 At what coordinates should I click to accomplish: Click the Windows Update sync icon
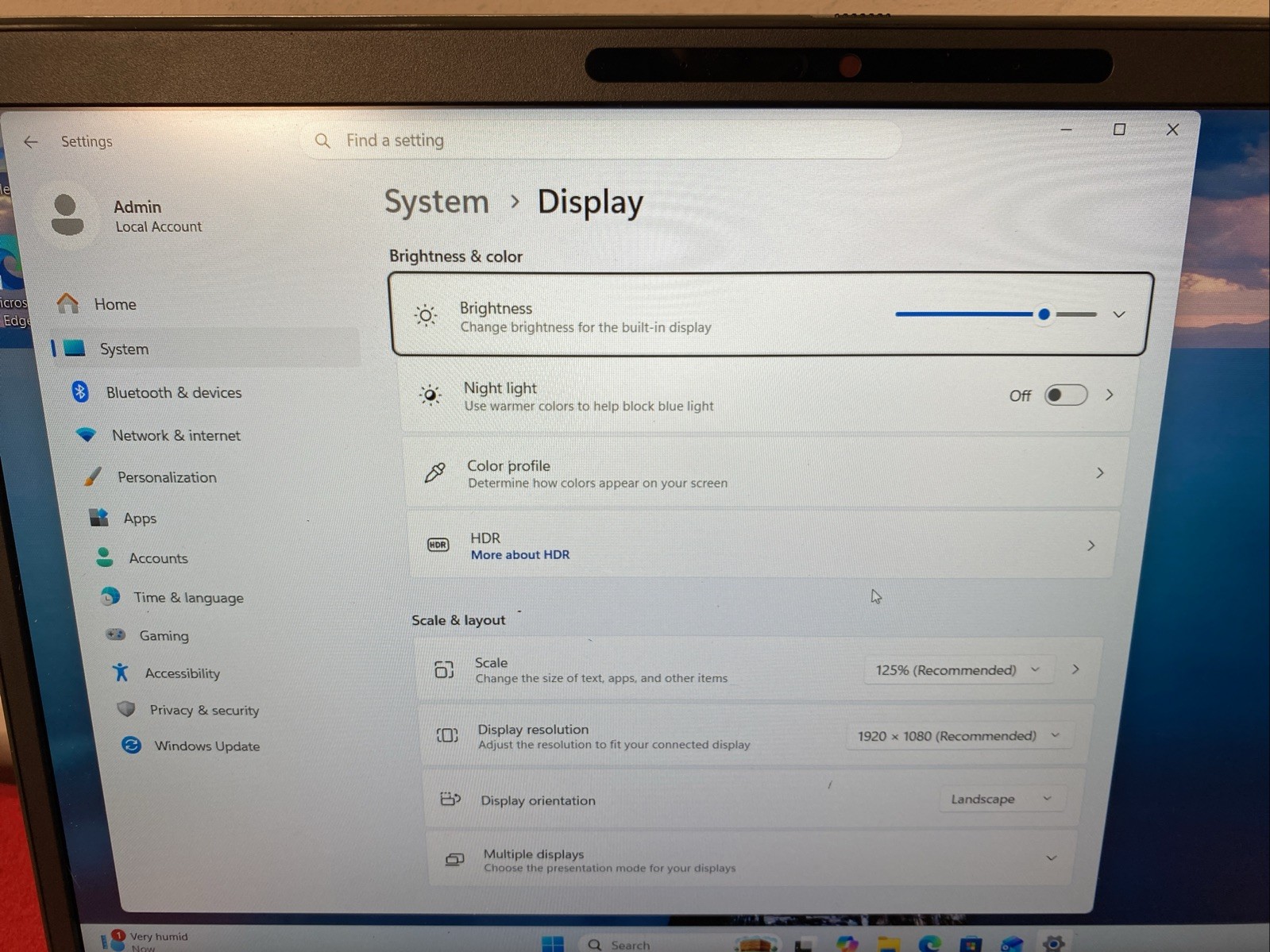point(131,745)
